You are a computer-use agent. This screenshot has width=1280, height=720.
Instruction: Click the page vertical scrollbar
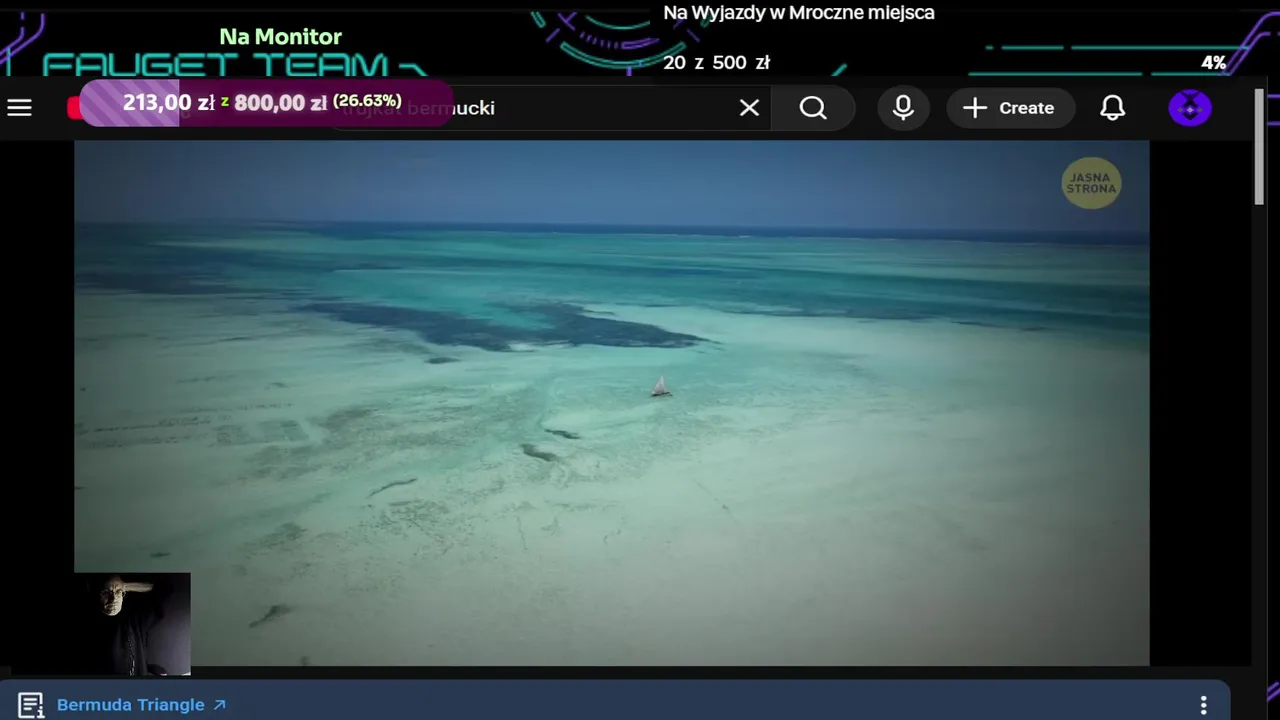1259,148
